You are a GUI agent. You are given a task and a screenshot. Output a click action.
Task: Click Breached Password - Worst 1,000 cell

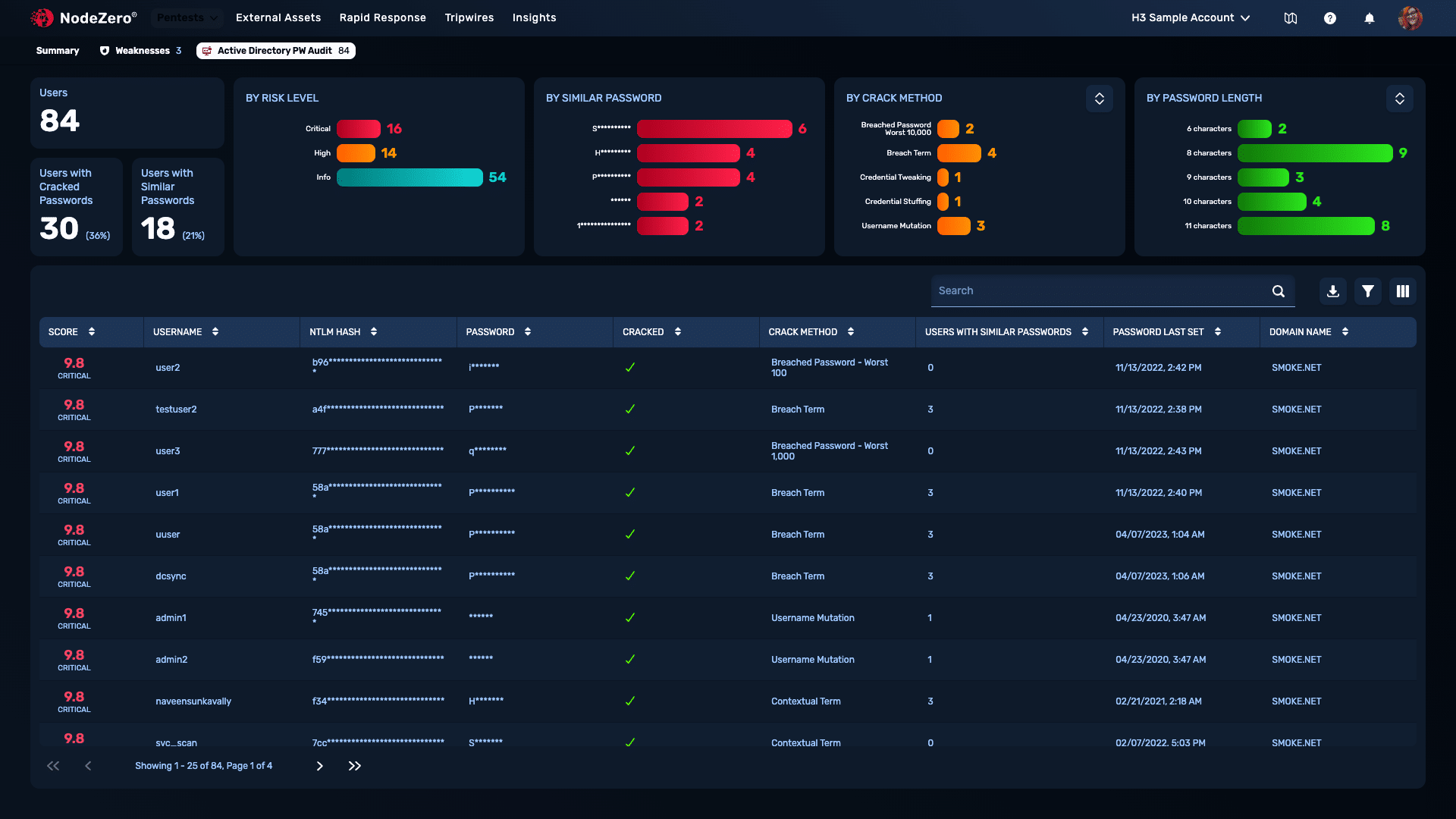(x=830, y=451)
